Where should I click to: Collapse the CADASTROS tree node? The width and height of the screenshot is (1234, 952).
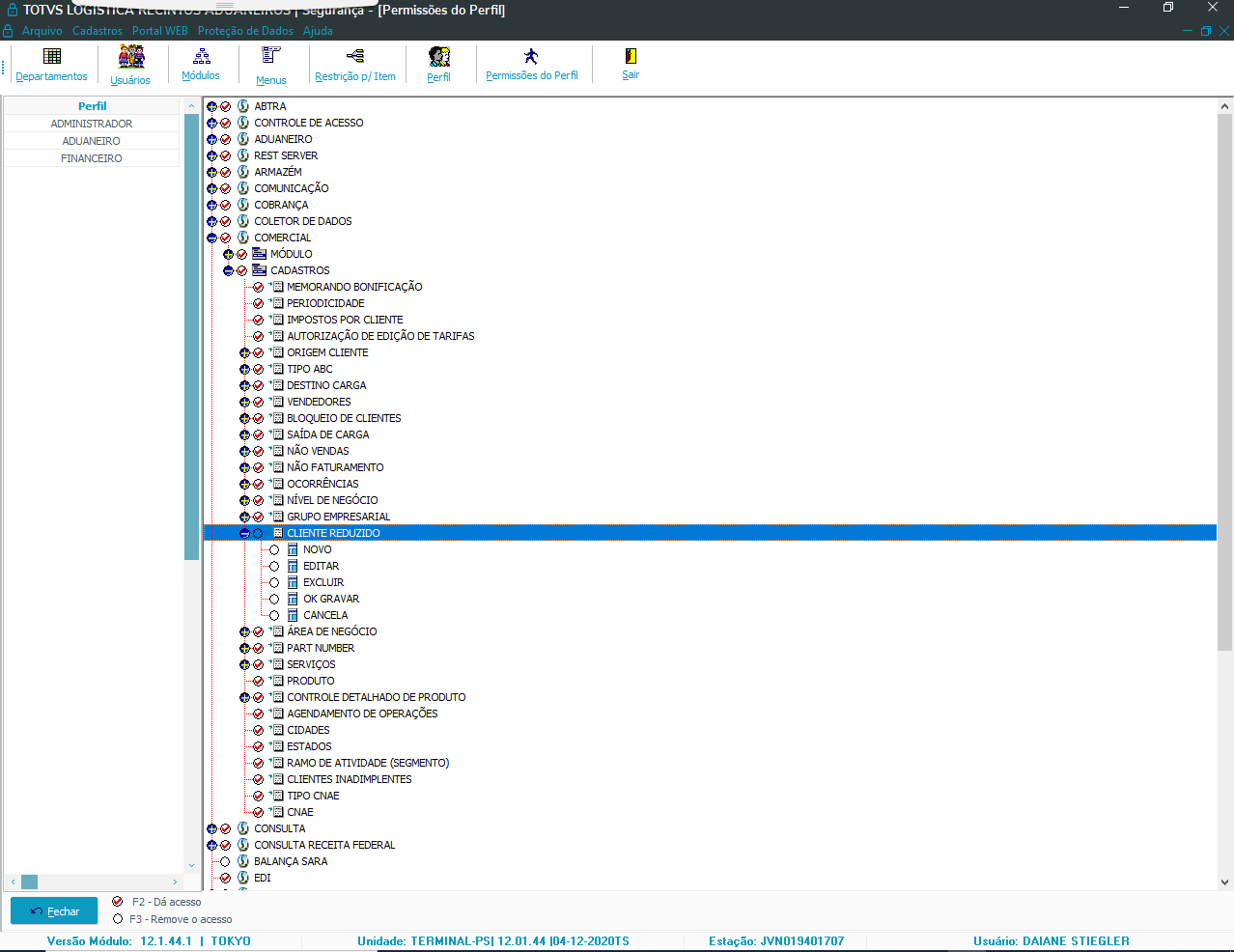point(228,271)
